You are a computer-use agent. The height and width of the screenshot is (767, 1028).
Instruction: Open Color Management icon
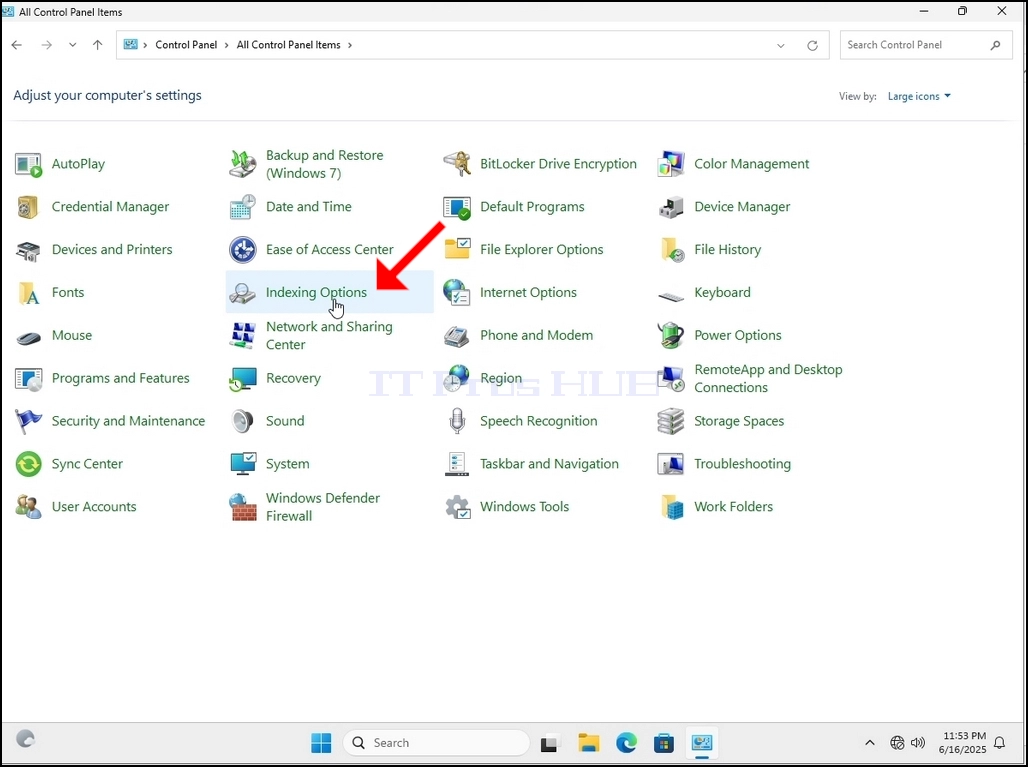[671, 165]
